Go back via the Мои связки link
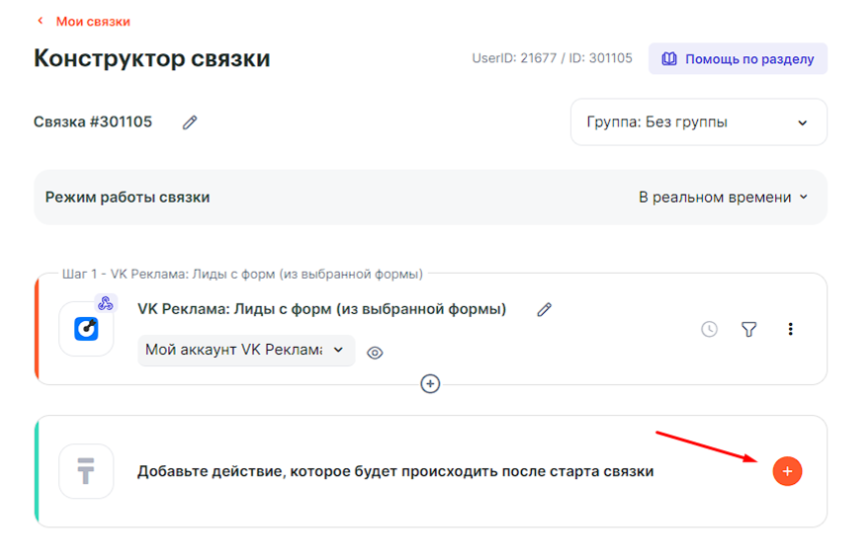Screen dimensions: 865x548 click(x=90, y=21)
